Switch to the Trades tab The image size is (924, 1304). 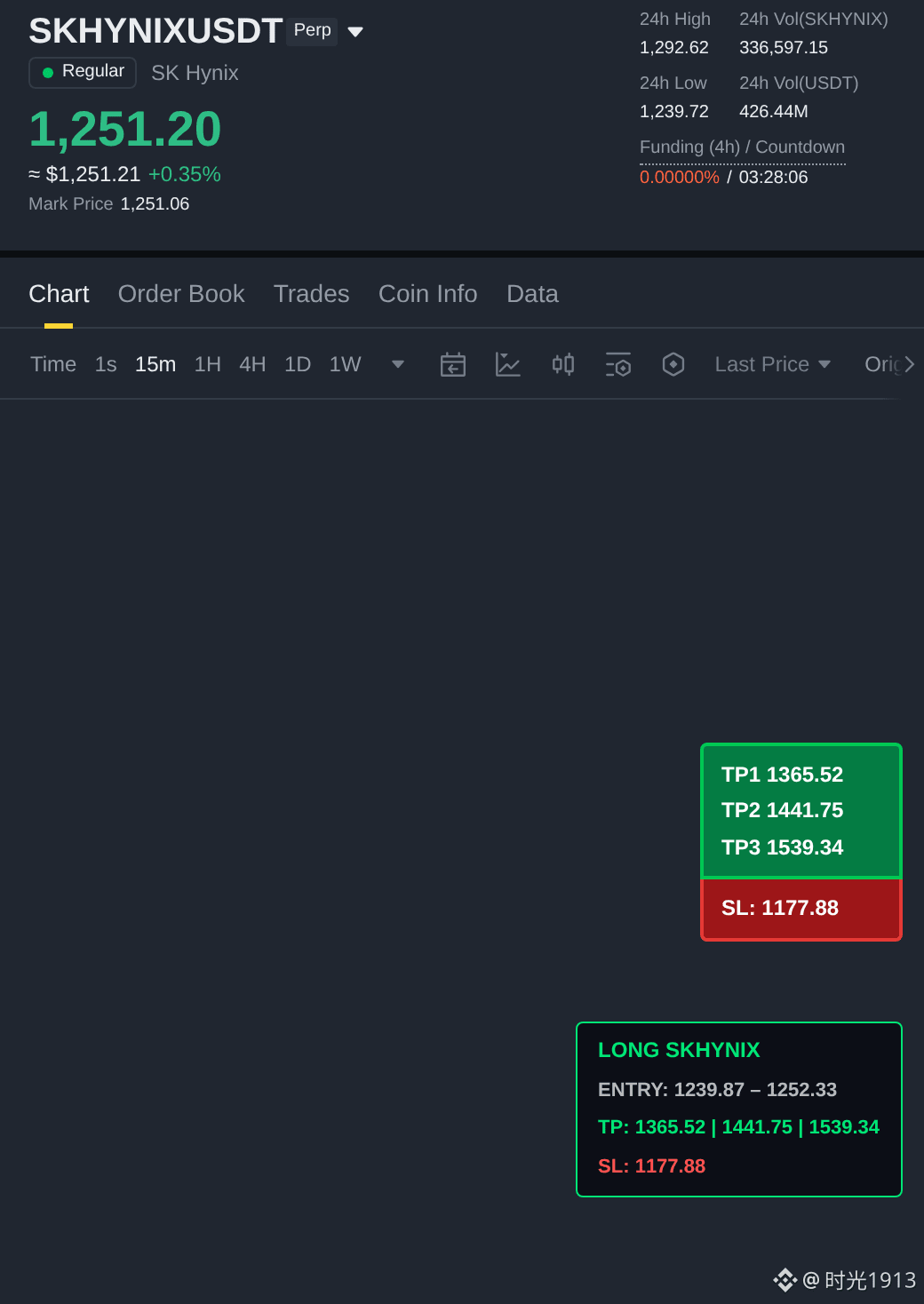312,294
